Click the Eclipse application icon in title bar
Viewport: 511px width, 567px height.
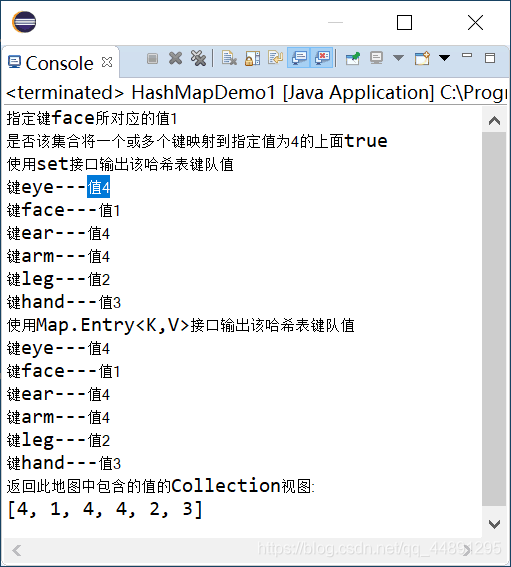point(24,22)
